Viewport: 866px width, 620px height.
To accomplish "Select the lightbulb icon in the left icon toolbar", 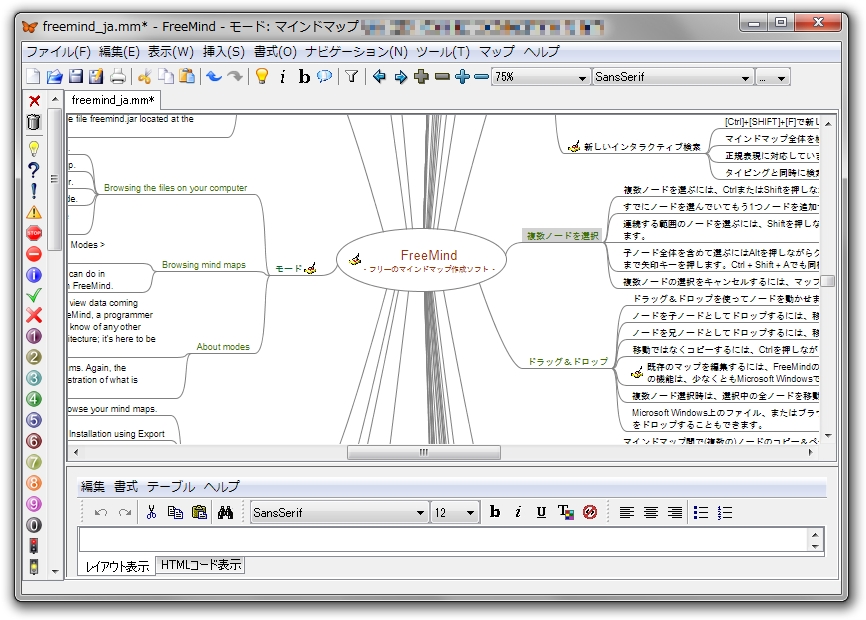I will tap(34, 148).
